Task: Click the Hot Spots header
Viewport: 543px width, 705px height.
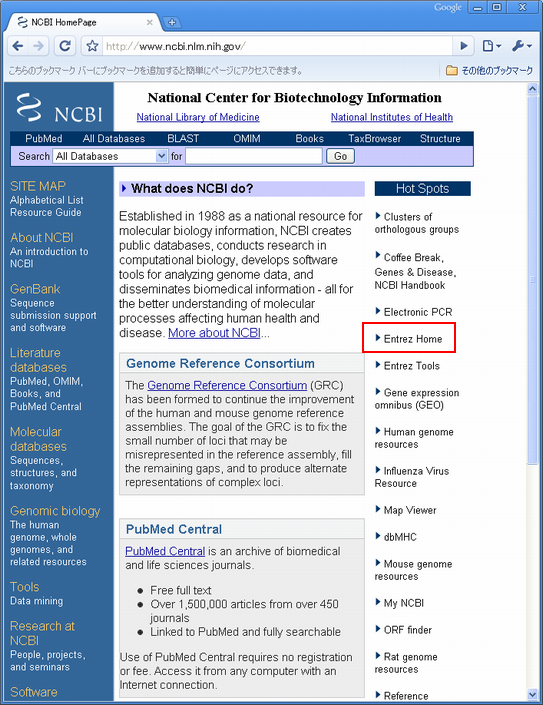Action: (x=423, y=189)
